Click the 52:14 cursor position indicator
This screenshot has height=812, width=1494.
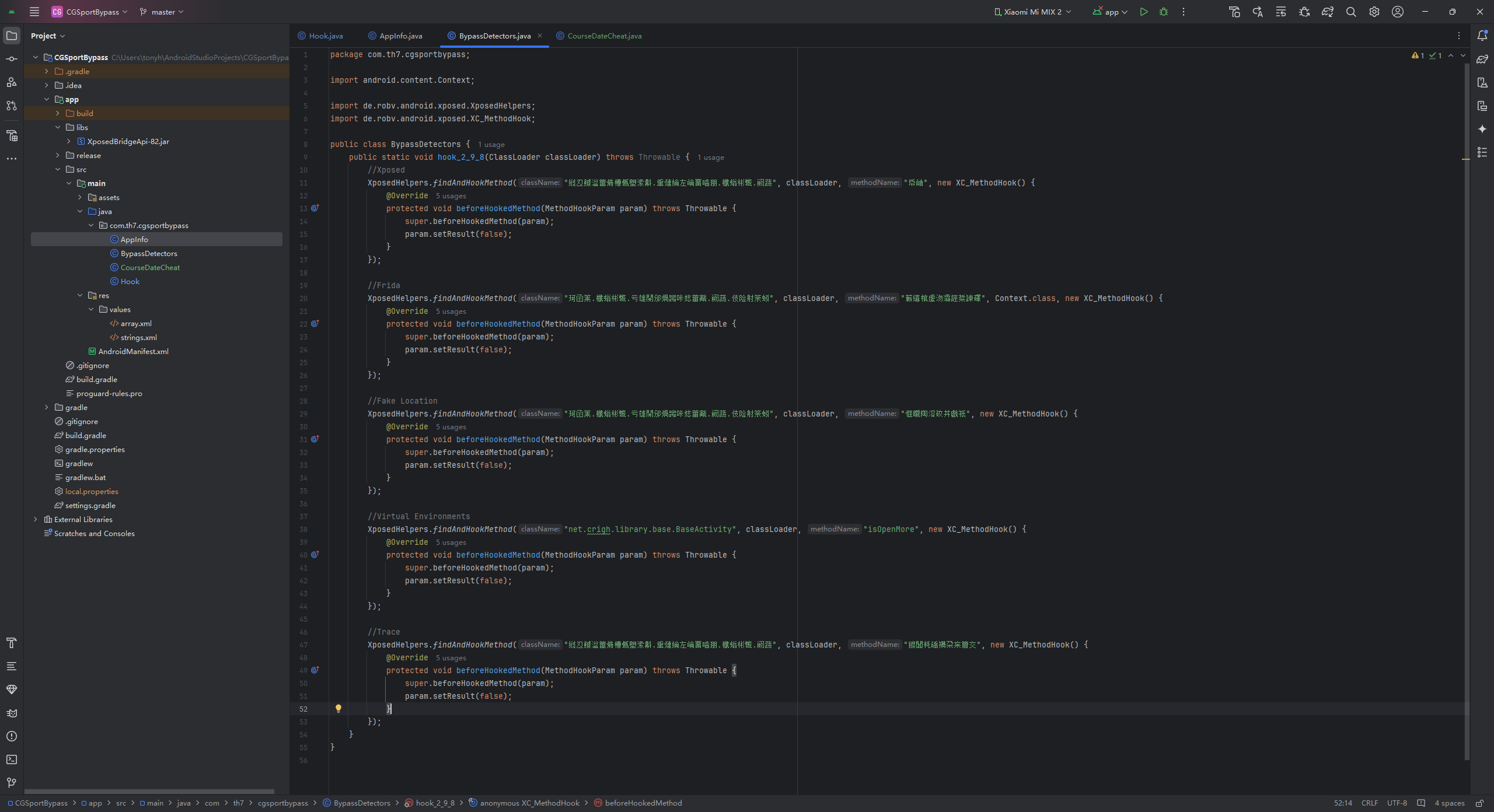click(1343, 803)
